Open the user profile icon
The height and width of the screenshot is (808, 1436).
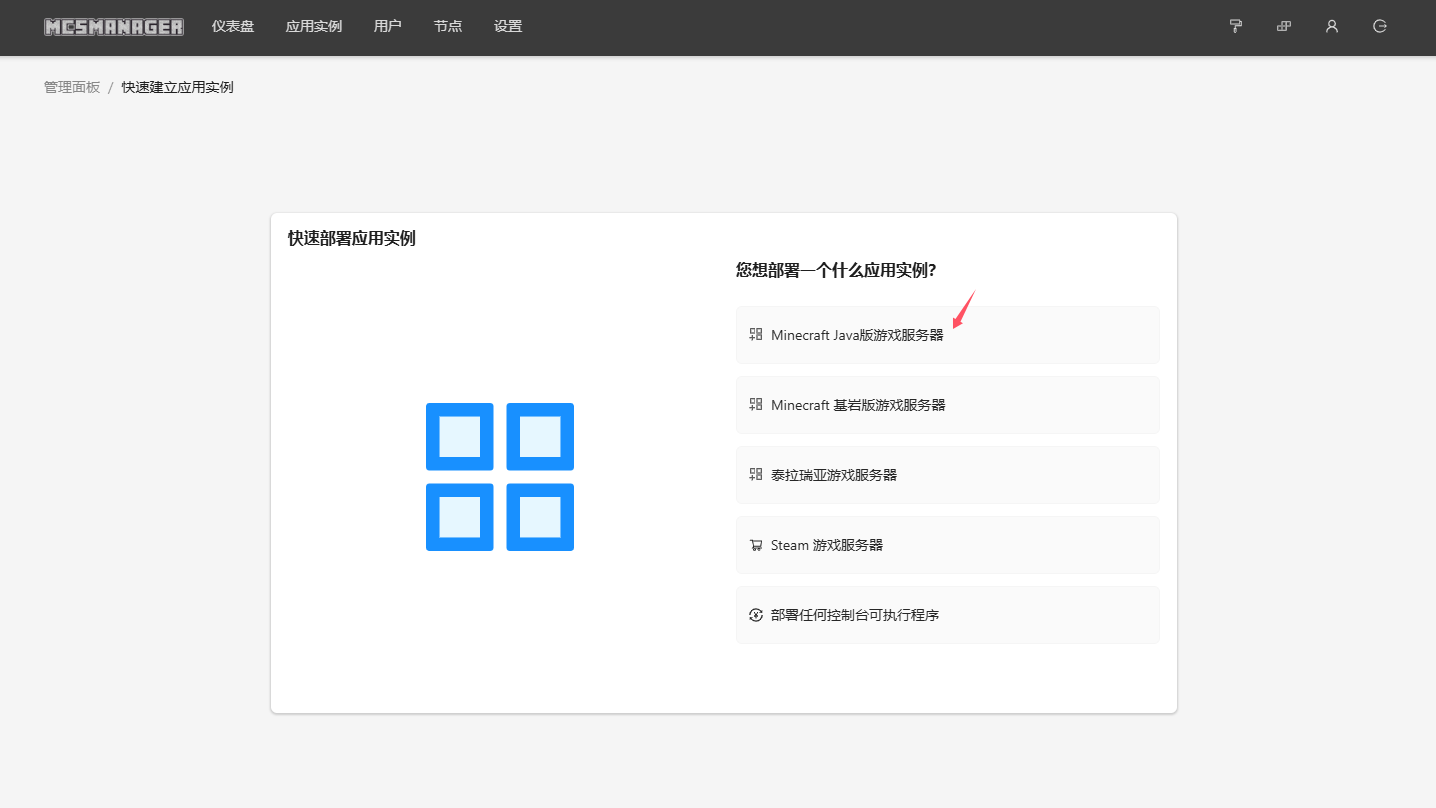1332,27
